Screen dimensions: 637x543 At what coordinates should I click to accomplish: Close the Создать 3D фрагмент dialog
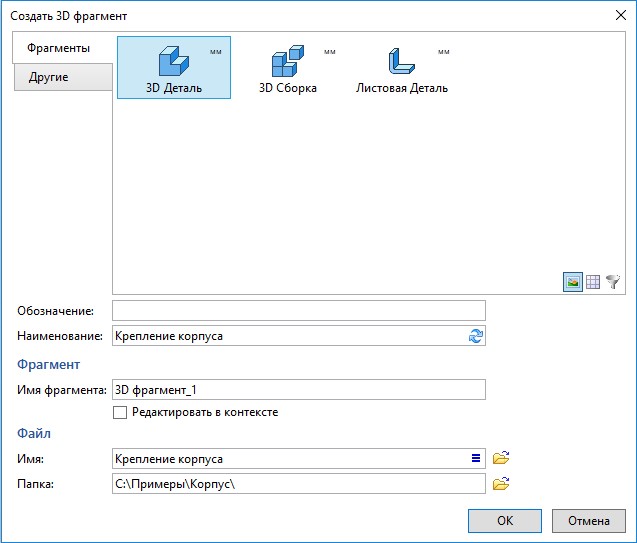[x=620, y=15]
